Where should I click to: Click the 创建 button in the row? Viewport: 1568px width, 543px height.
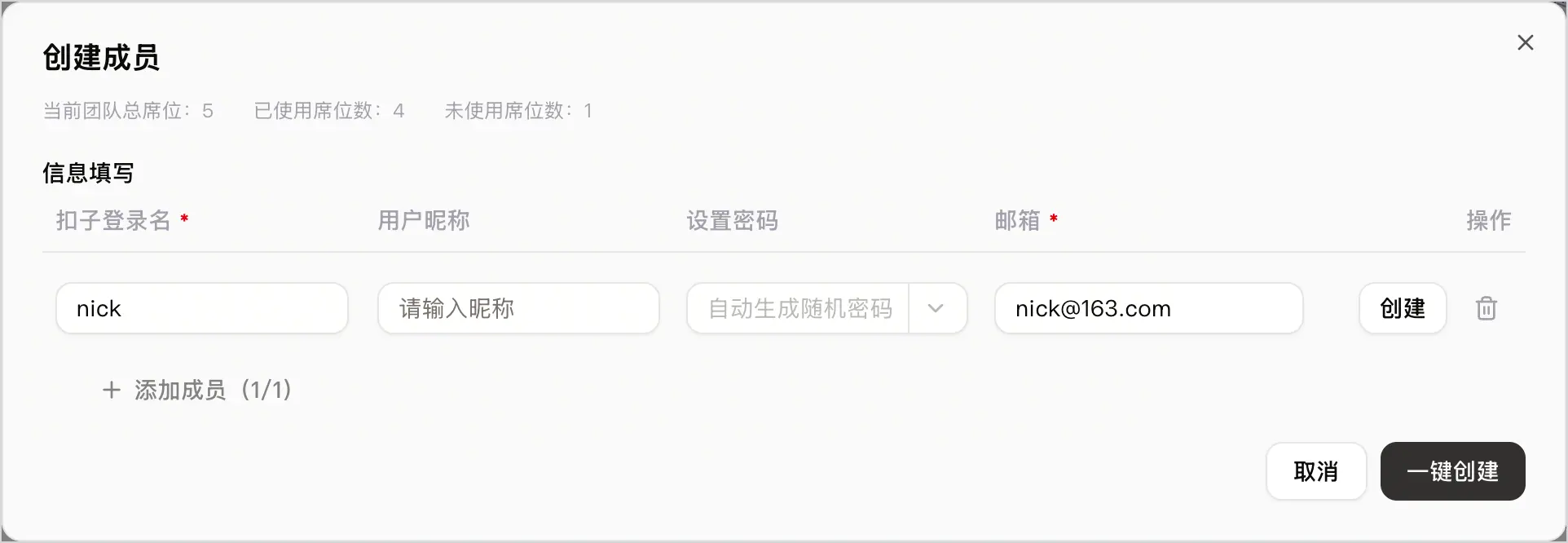(1403, 308)
